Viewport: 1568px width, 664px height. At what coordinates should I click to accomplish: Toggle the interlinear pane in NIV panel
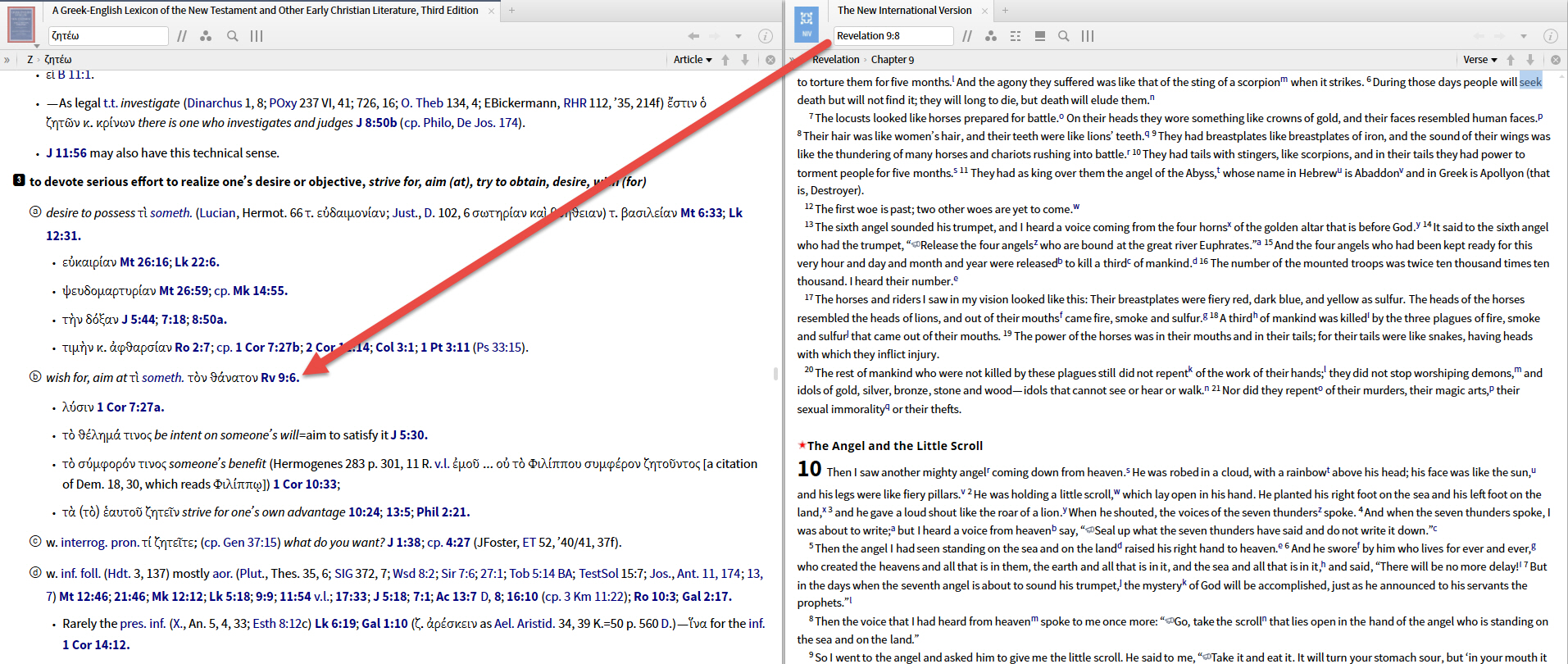click(1039, 36)
